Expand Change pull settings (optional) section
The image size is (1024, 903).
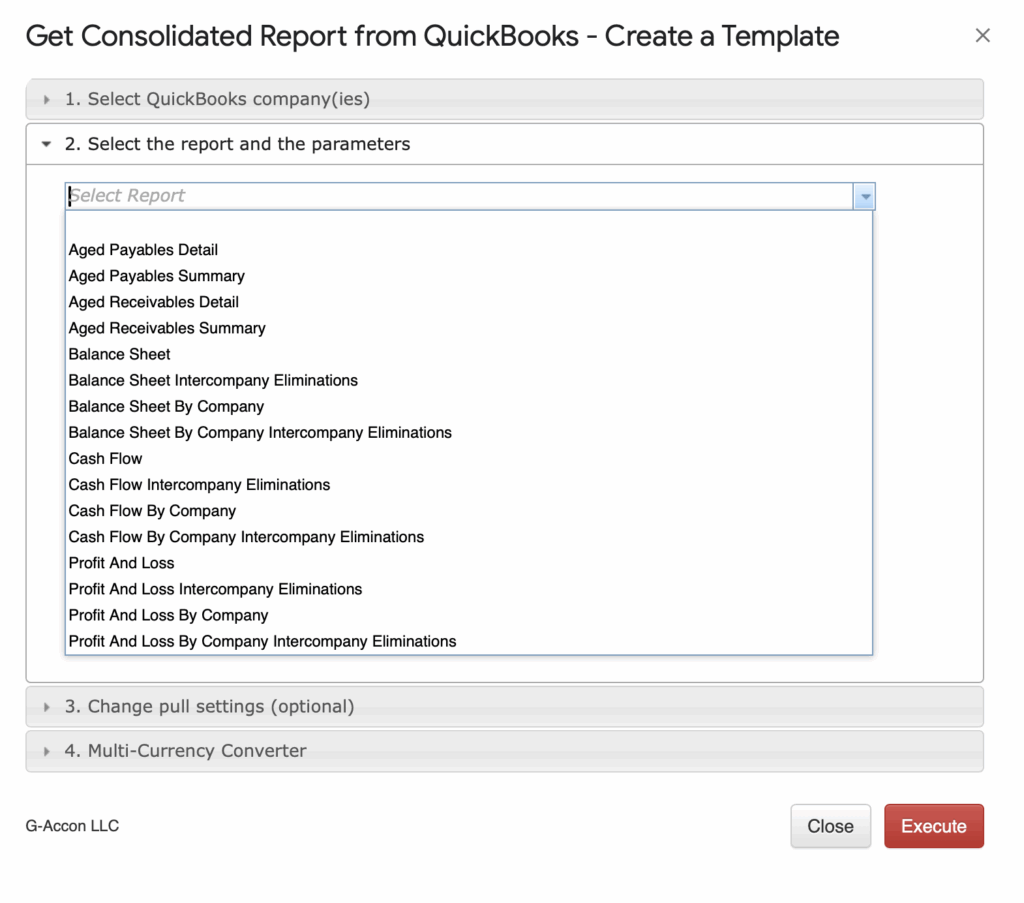[210, 706]
